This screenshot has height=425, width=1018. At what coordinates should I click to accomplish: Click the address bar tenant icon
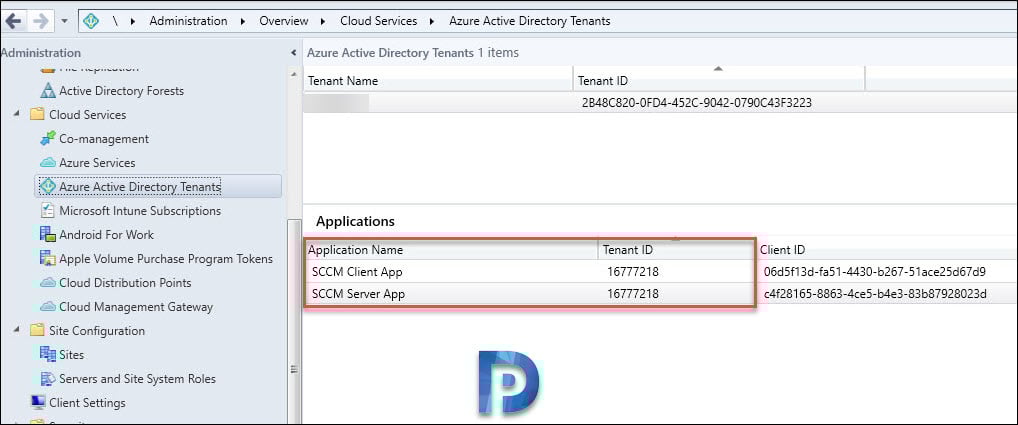click(91, 21)
